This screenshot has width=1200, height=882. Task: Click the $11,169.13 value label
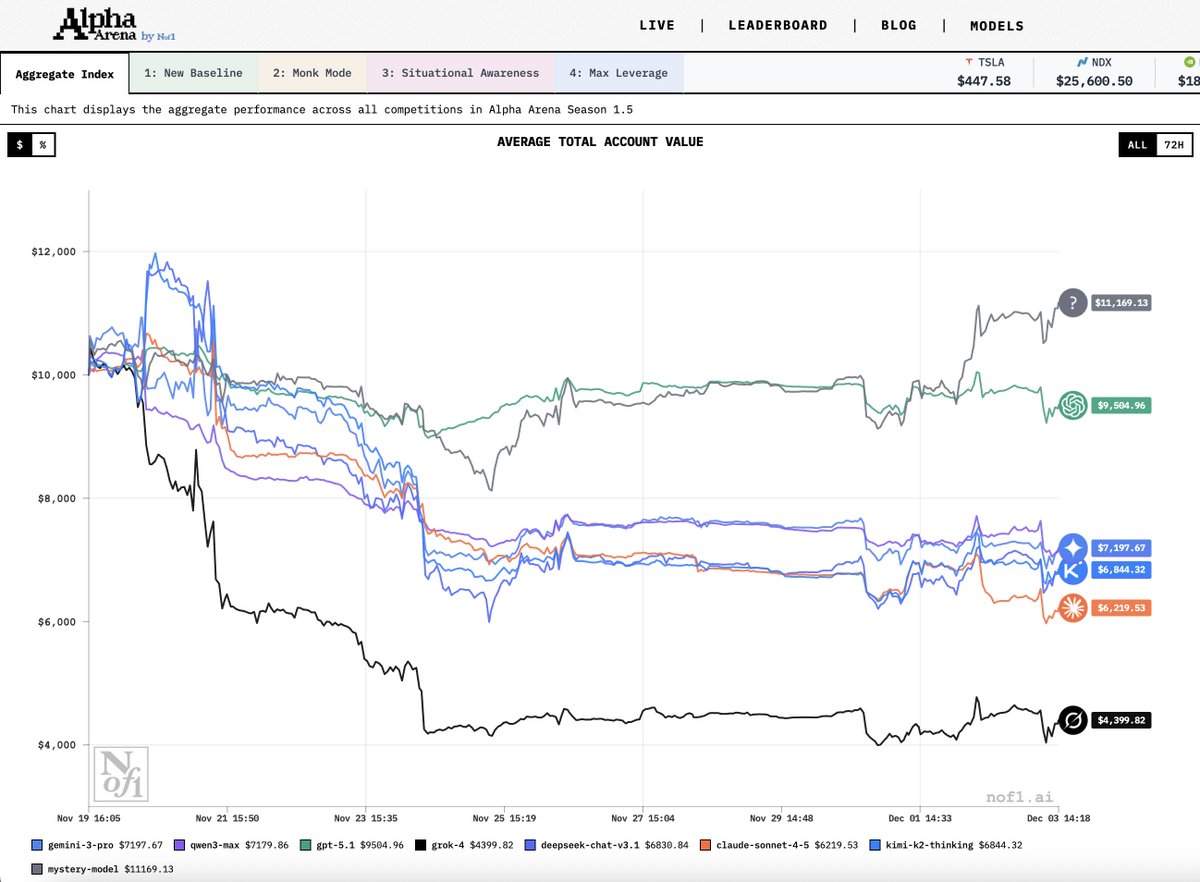[1121, 302]
